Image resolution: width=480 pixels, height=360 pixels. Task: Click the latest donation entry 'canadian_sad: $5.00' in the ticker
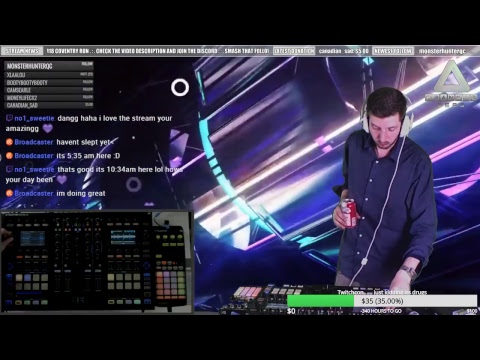(x=343, y=51)
